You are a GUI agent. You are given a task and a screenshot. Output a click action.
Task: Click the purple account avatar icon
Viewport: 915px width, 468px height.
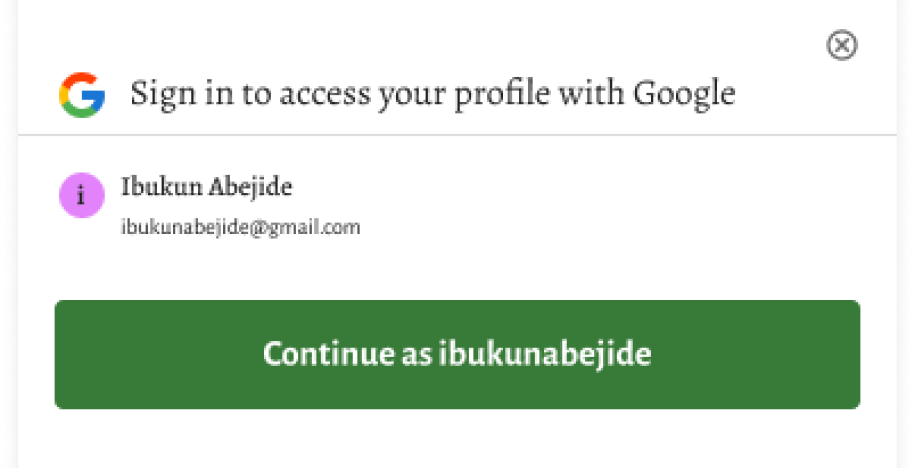coord(82,193)
